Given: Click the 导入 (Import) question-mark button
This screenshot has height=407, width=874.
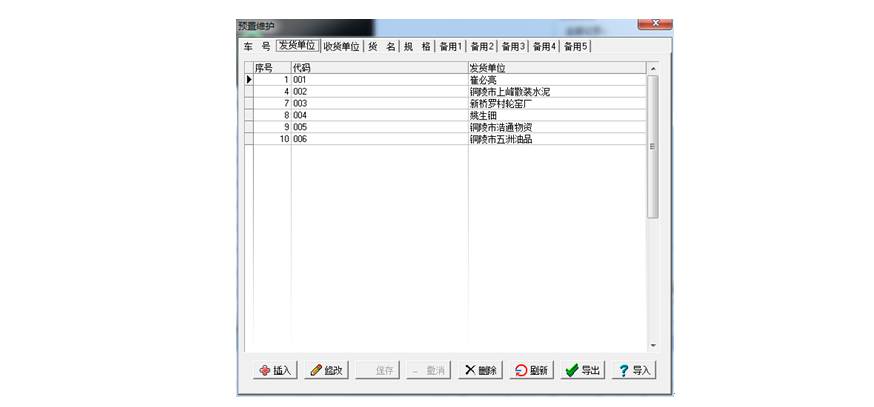Looking at the screenshot, I should tap(633, 370).
